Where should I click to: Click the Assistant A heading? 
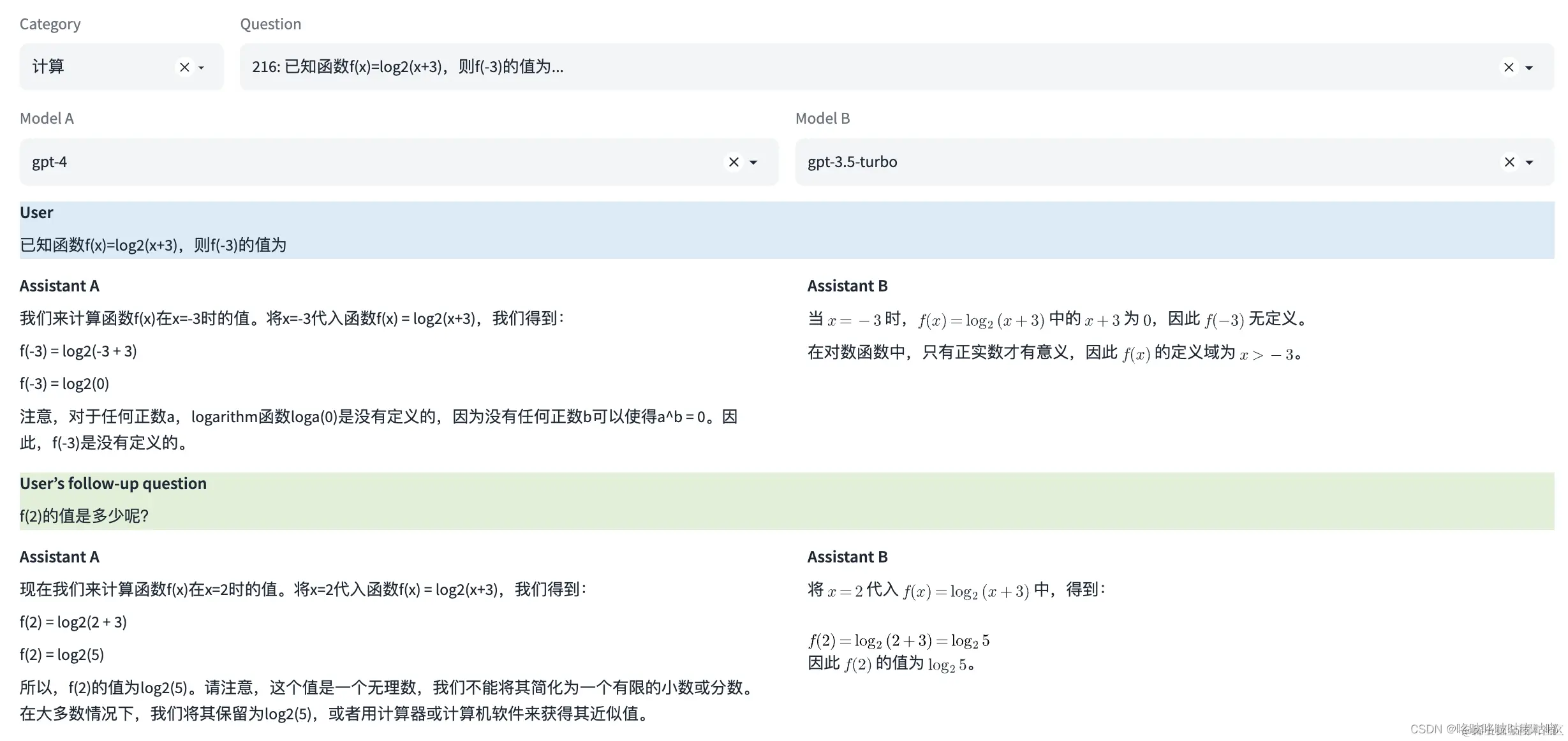pyautogui.click(x=59, y=285)
